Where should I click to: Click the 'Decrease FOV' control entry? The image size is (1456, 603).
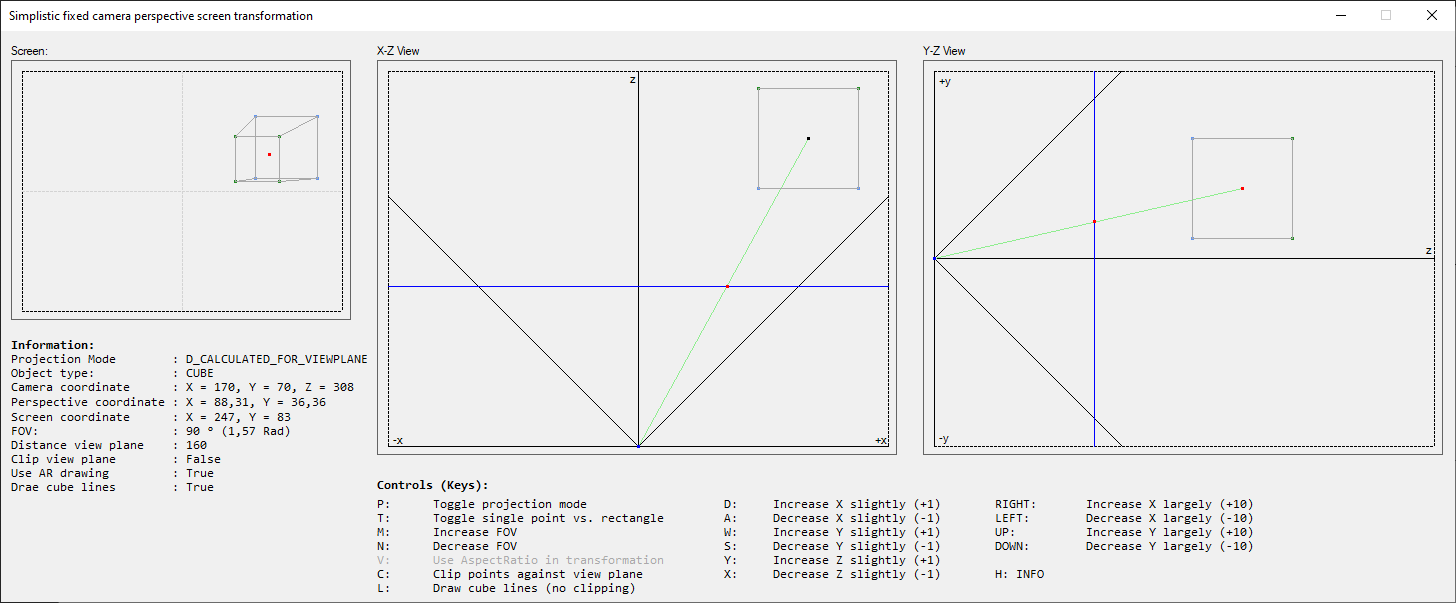[475, 546]
